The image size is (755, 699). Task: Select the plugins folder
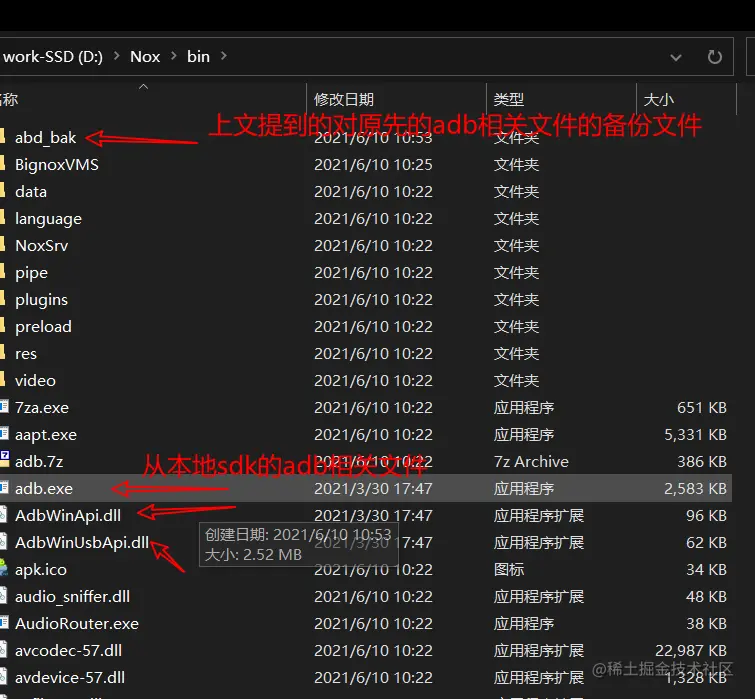[41, 300]
